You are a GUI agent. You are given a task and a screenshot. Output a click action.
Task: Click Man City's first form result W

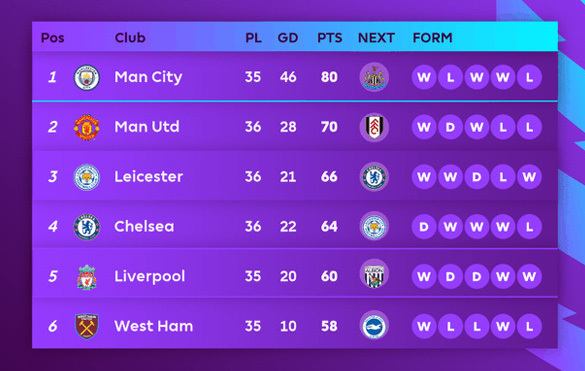pyautogui.click(x=424, y=77)
